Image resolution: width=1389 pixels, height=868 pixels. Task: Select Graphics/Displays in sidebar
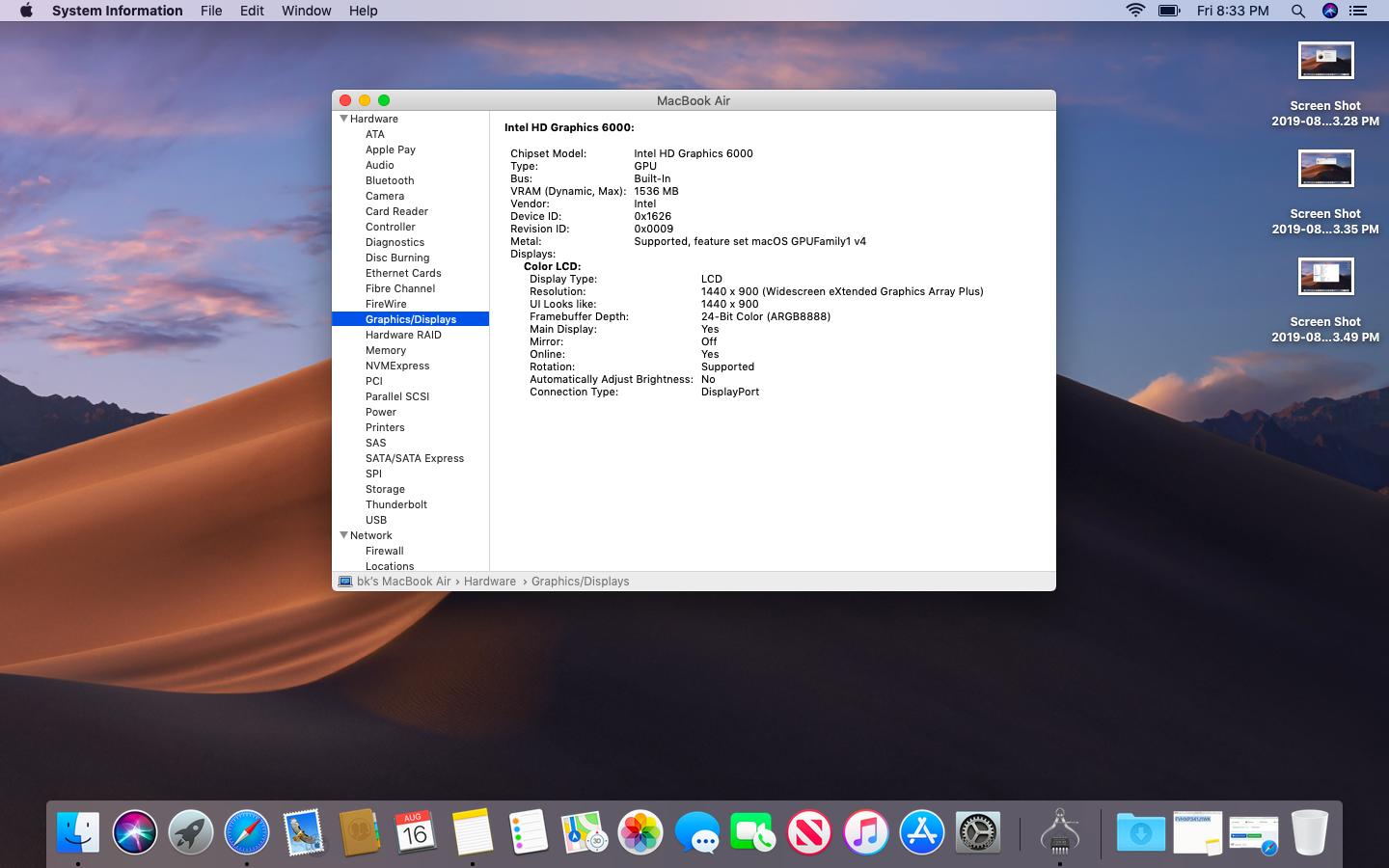click(x=410, y=319)
